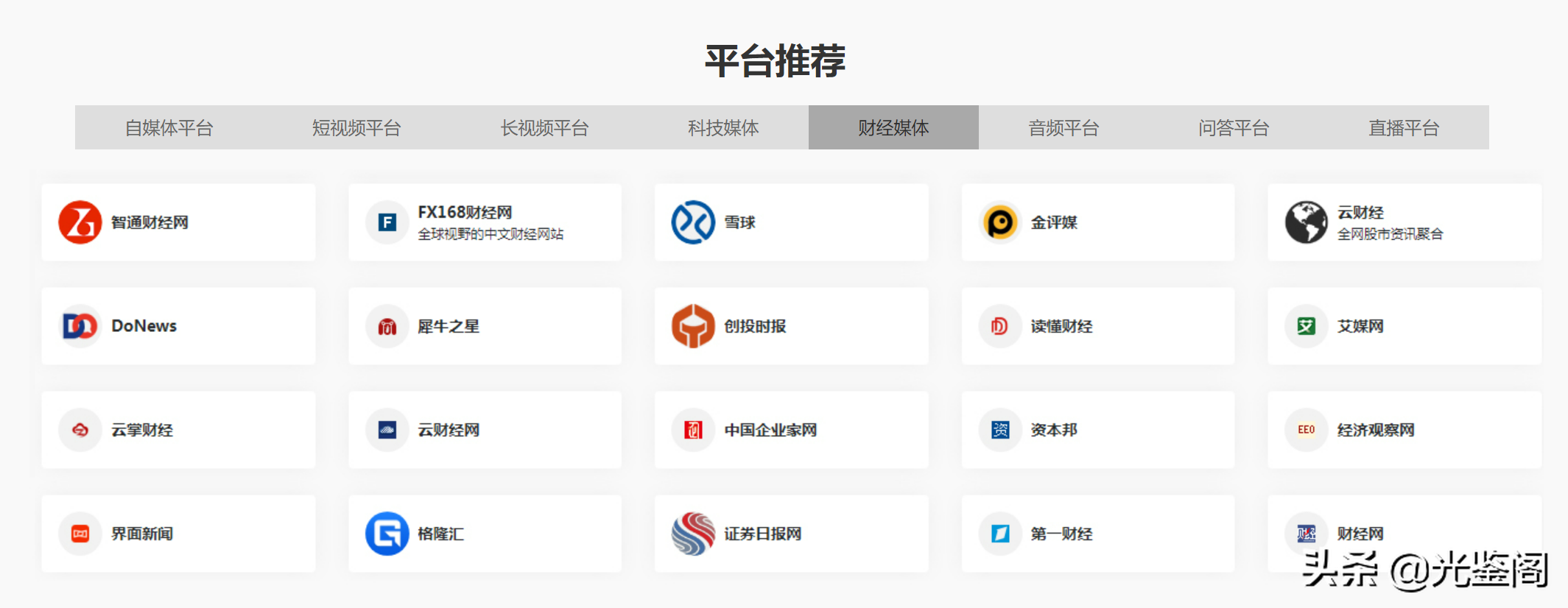Image resolution: width=1568 pixels, height=608 pixels.
Task: Click the 金评媒 yellow logo icon
Action: [999, 222]
